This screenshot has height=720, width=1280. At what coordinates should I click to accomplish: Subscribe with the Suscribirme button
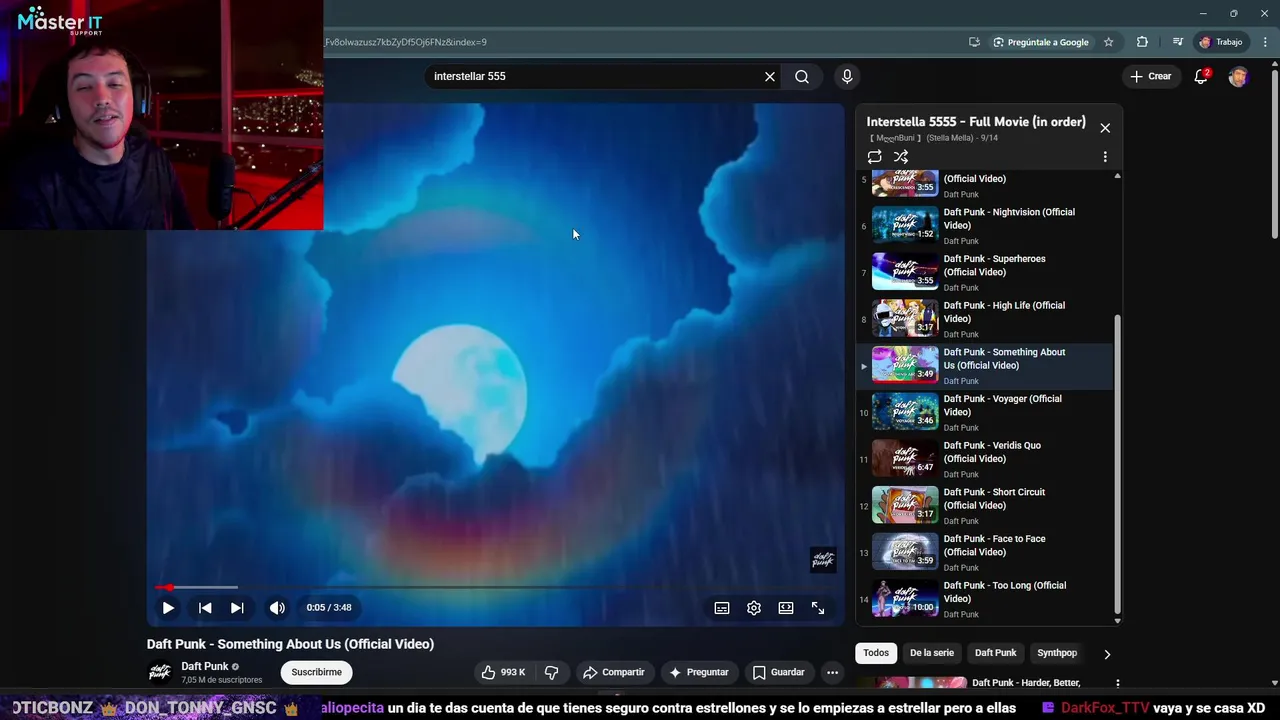click(317, 673)
